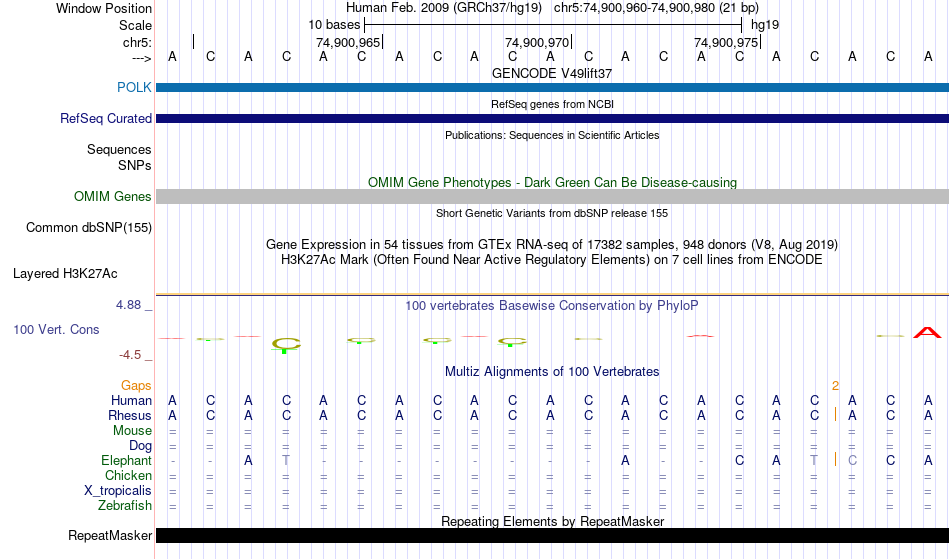The height and width of the screenshot is (559, 950).
Task: Click the 100 Vert. Cons label
Action: 56,329
